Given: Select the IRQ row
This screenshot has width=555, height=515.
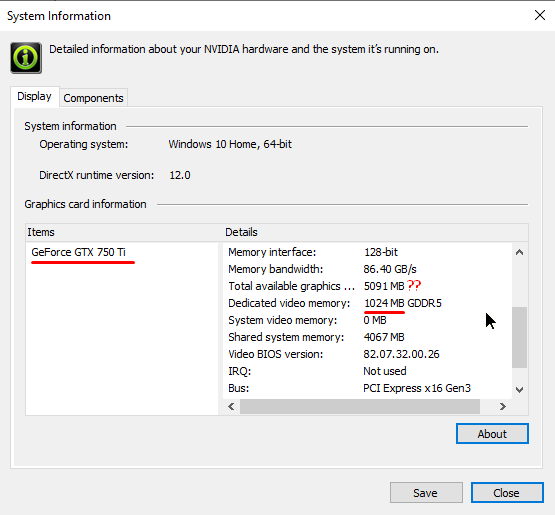Looking at the screenshot, I should pyautogui.click(x=367, y=371).
